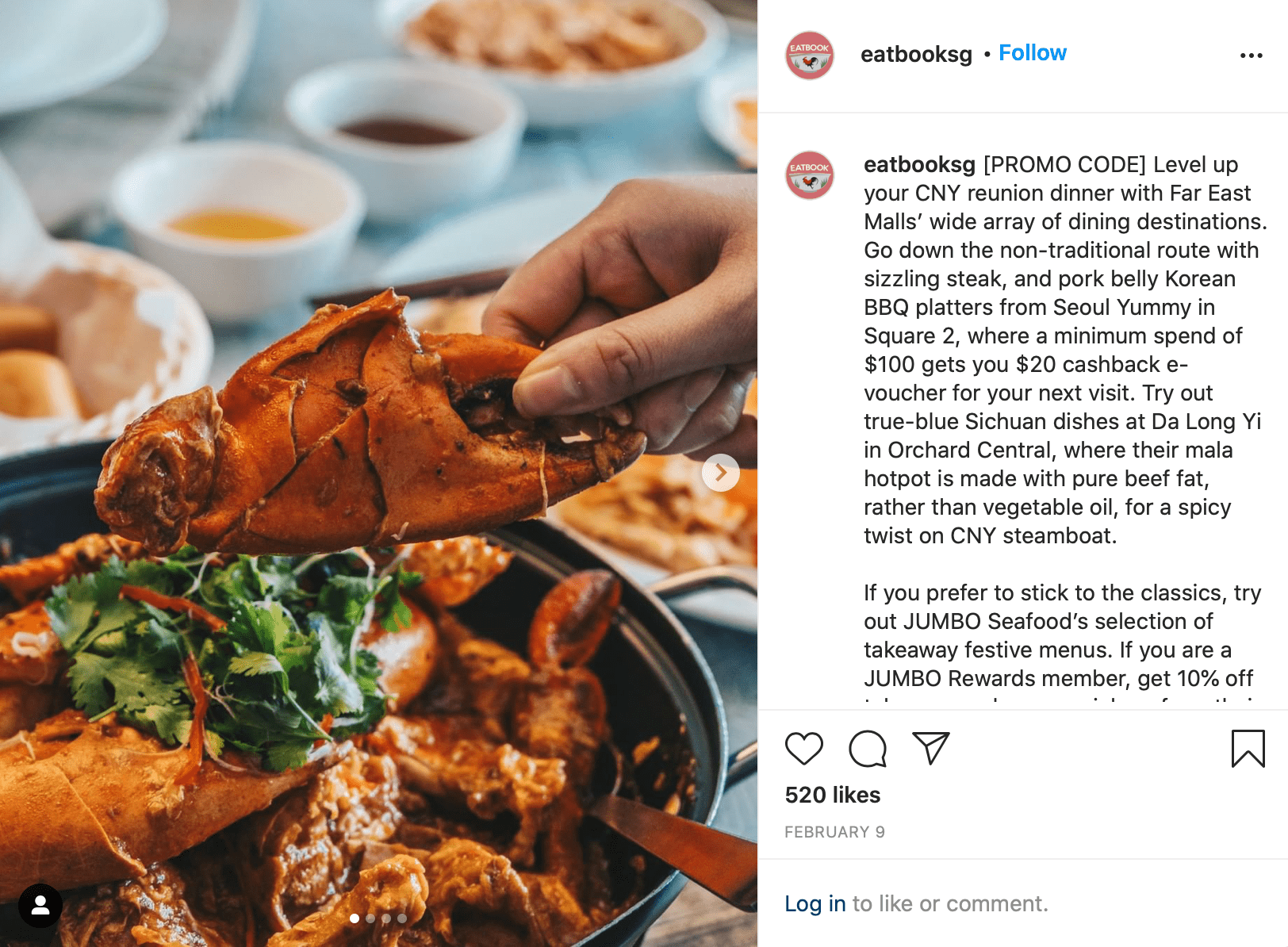Open comments via the speech bubble icon
This screenshot has width=1288, height=947.
(868, 749)
